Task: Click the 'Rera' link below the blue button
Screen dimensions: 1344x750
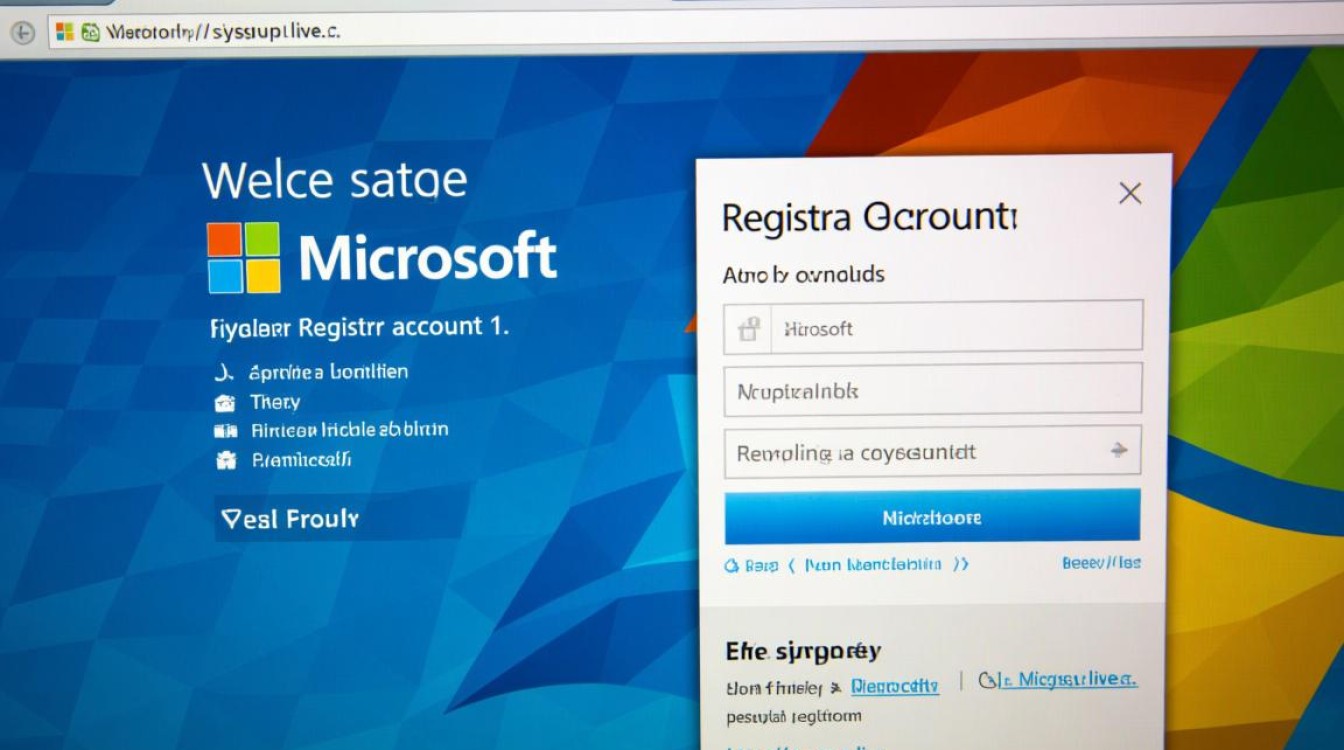Action: [x=751, y=565]
